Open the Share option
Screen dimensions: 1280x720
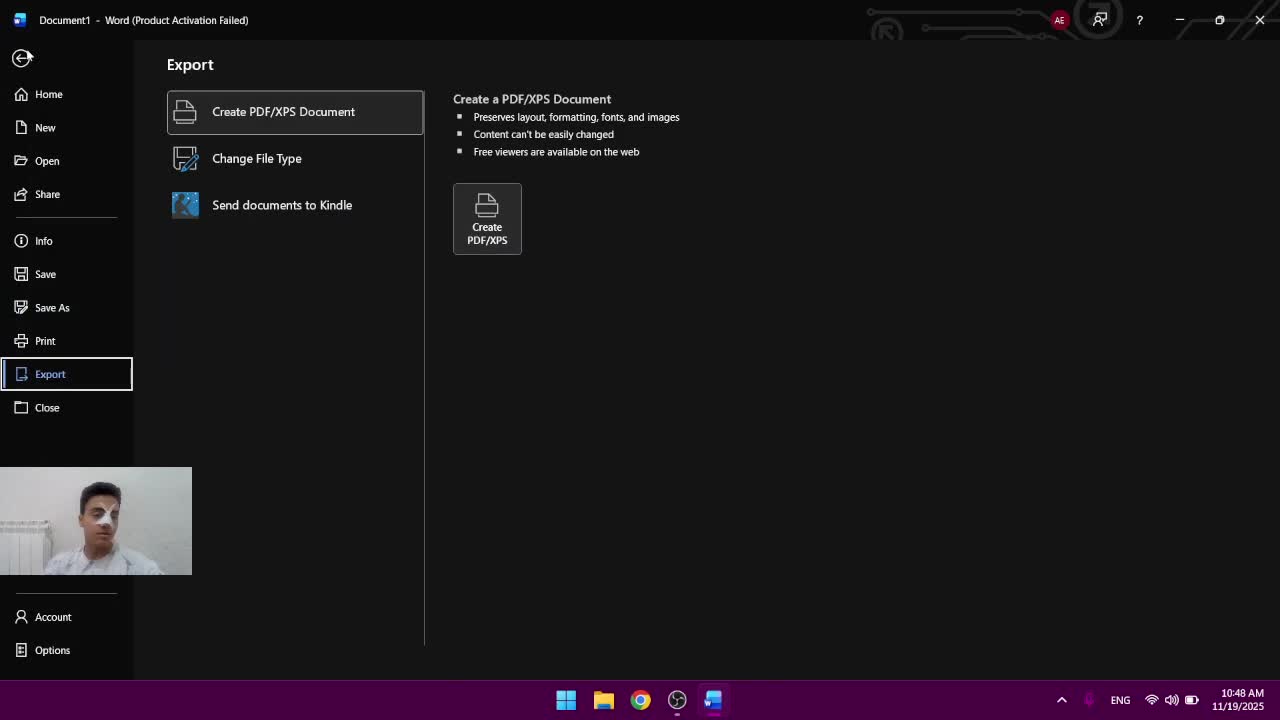click(x=47, y=194)
